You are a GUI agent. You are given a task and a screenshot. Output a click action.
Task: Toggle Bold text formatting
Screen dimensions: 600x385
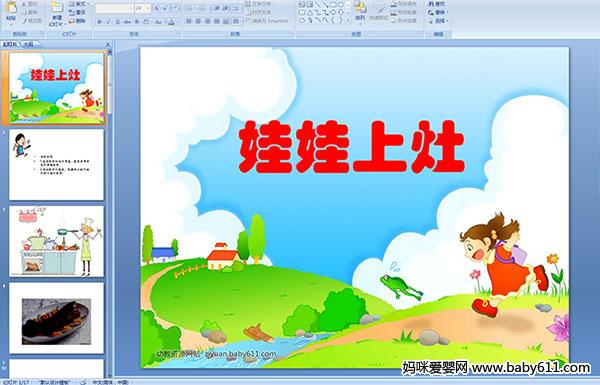(x=99, y=22)
